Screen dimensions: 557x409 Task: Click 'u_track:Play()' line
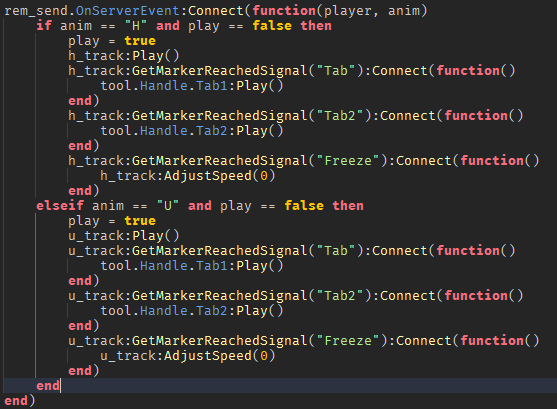point(124,236)
